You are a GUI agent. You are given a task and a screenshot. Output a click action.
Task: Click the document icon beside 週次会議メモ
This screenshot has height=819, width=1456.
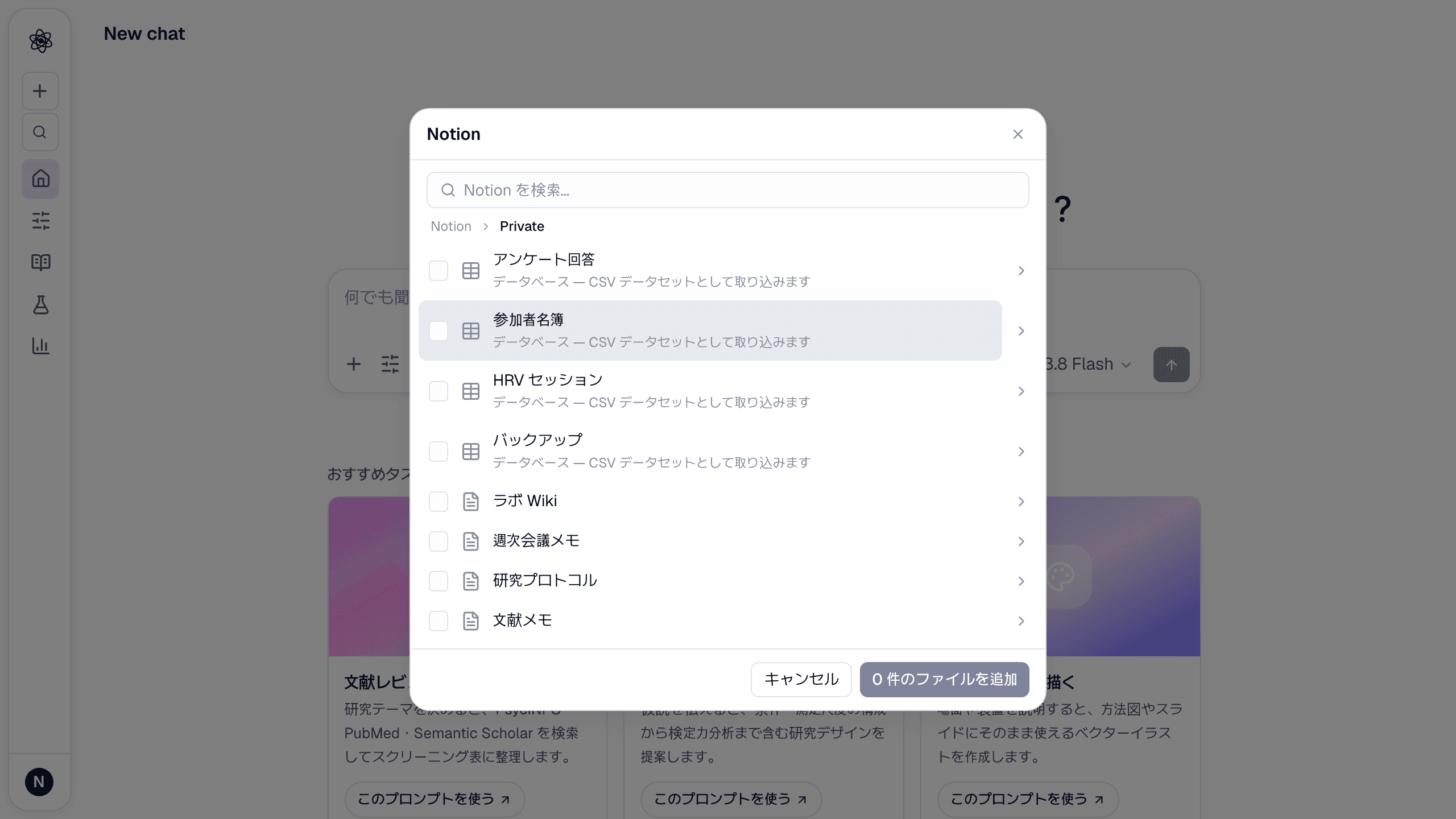(471, 541)
